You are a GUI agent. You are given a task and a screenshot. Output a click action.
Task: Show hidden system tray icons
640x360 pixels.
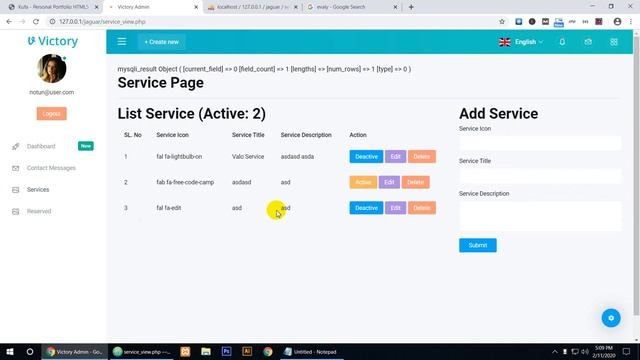coord(554,352)
